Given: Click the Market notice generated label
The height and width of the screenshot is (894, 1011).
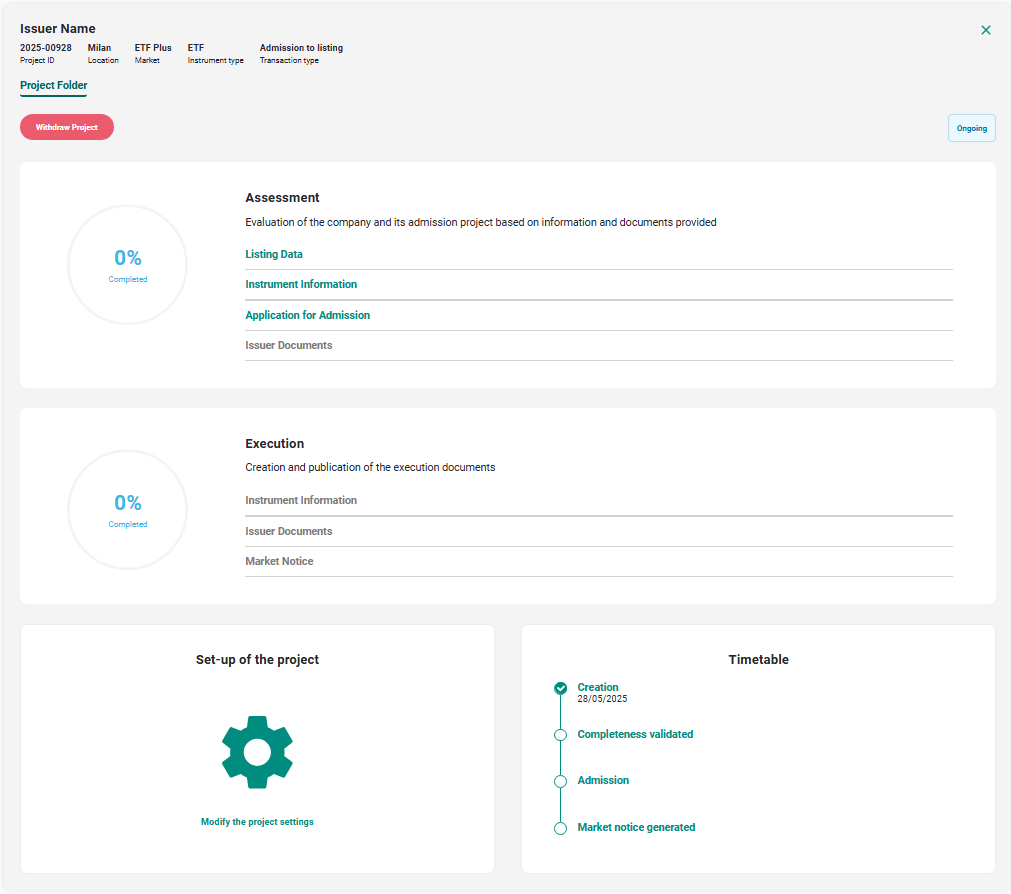Looking at the screenshot, I should (x=636, y=827).
